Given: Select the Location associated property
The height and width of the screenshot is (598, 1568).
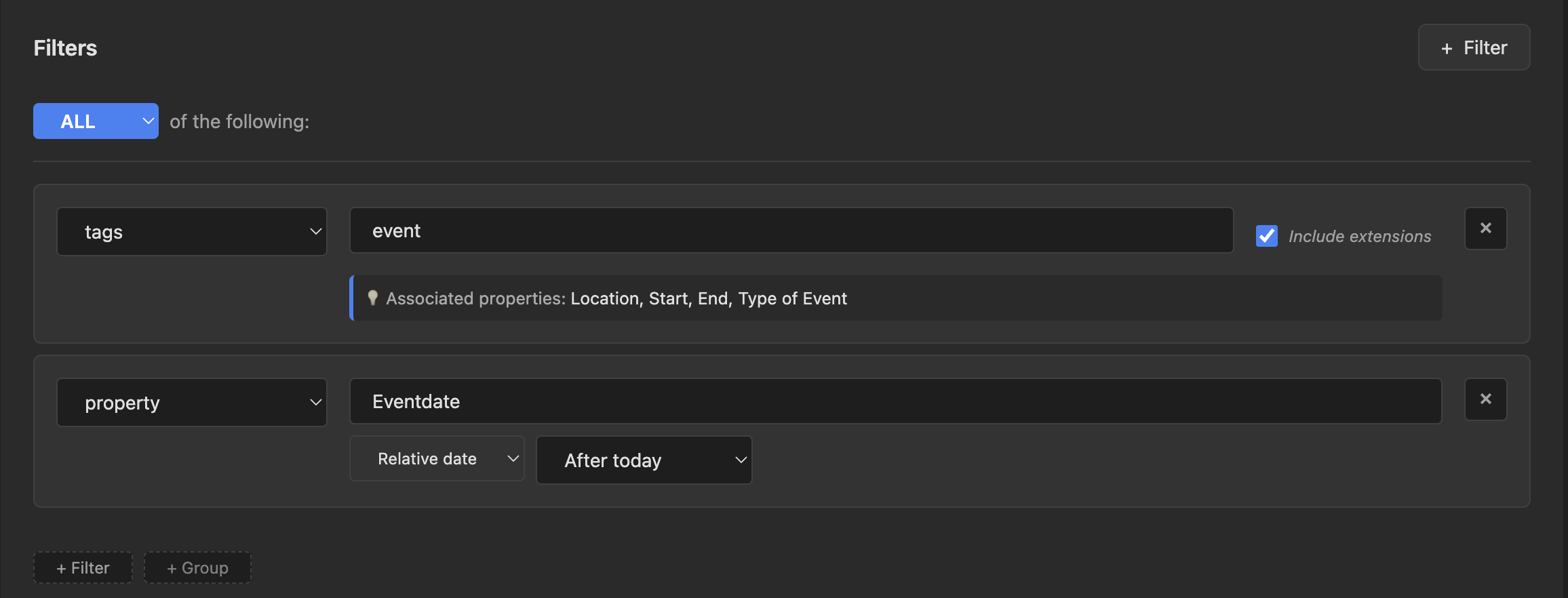Looking at the screenshot, I should [605, 298].
